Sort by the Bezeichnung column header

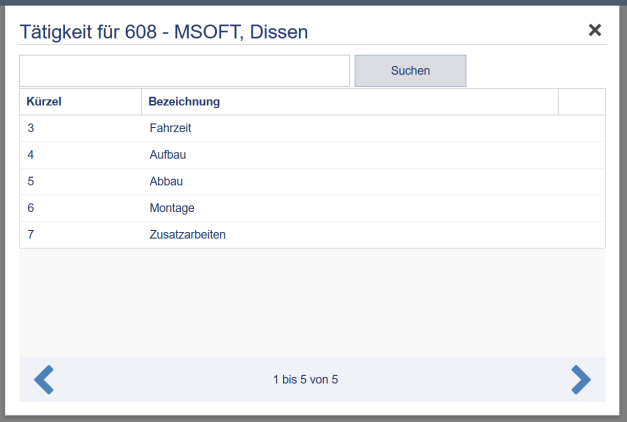pos(184,102)
